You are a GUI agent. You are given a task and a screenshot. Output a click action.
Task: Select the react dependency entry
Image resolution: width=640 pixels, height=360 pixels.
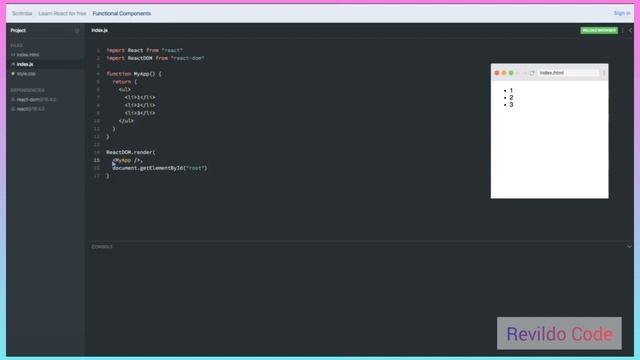[x=30, y=109]
